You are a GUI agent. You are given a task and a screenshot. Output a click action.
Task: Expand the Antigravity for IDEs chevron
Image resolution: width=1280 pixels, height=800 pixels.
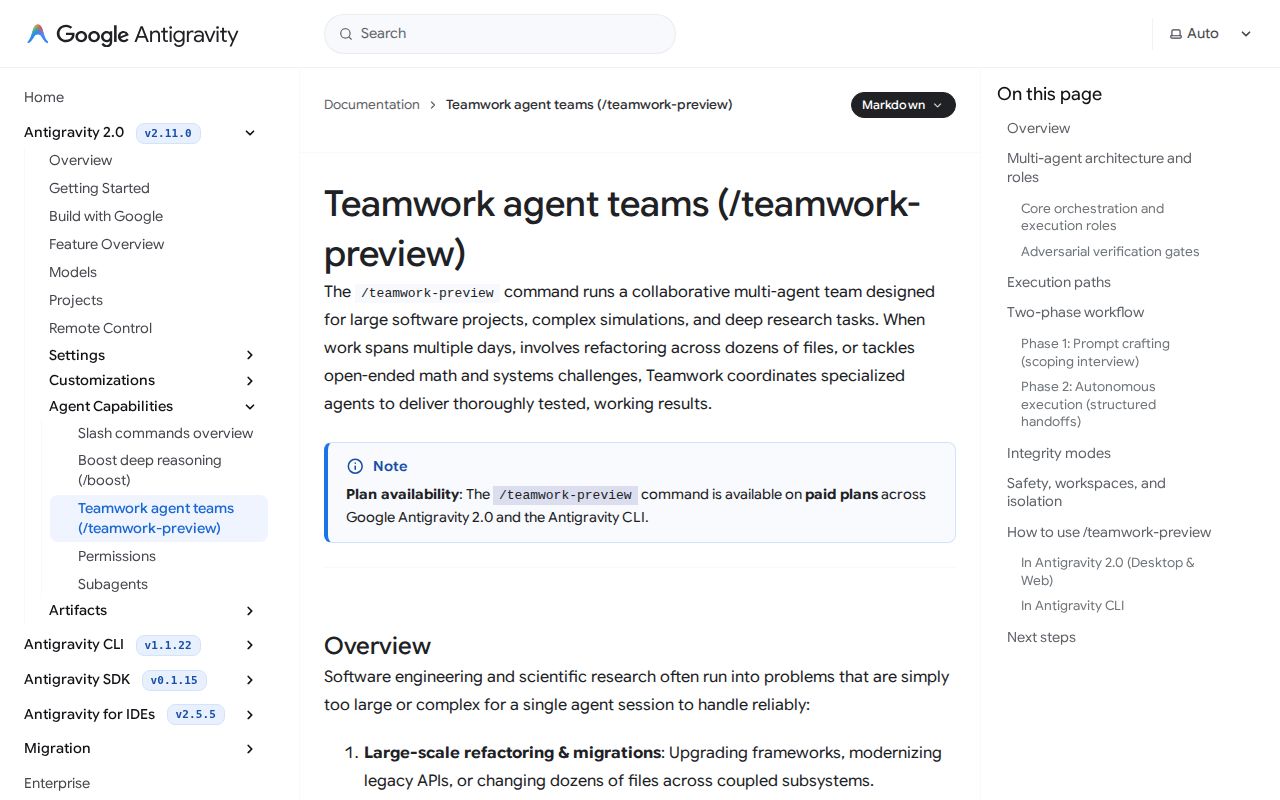click(x=250, y=715)
